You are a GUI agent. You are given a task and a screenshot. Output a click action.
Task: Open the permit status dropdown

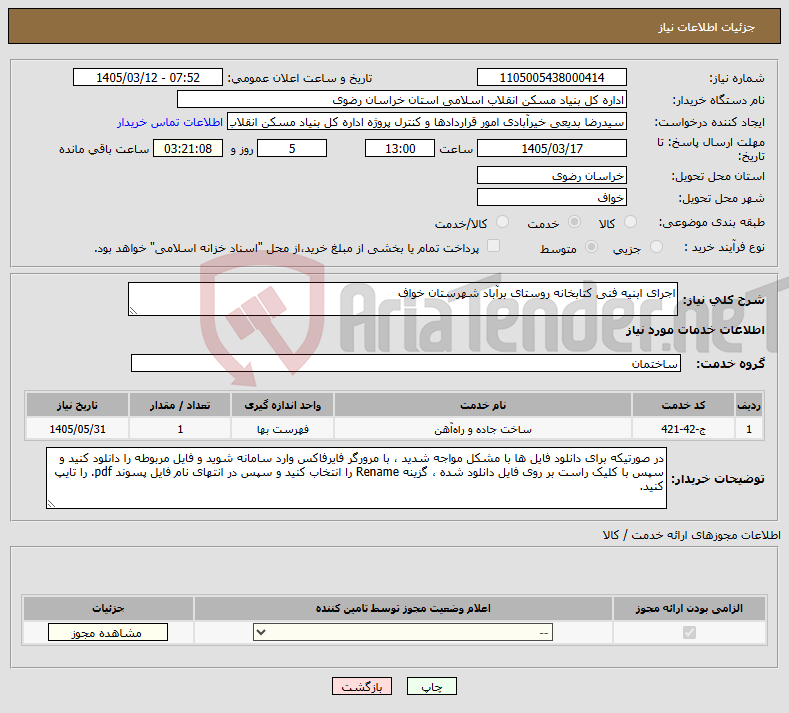(403, 632)
